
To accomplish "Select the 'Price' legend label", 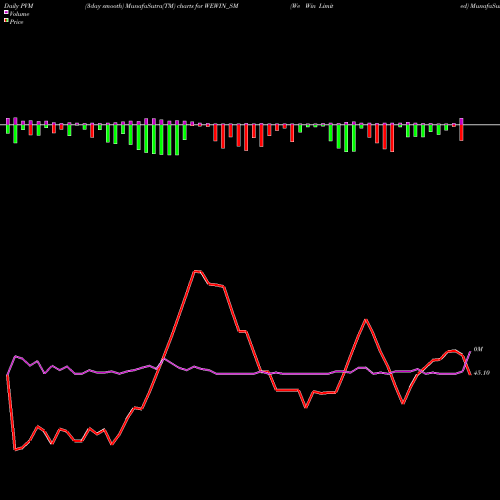I will 16,22.
